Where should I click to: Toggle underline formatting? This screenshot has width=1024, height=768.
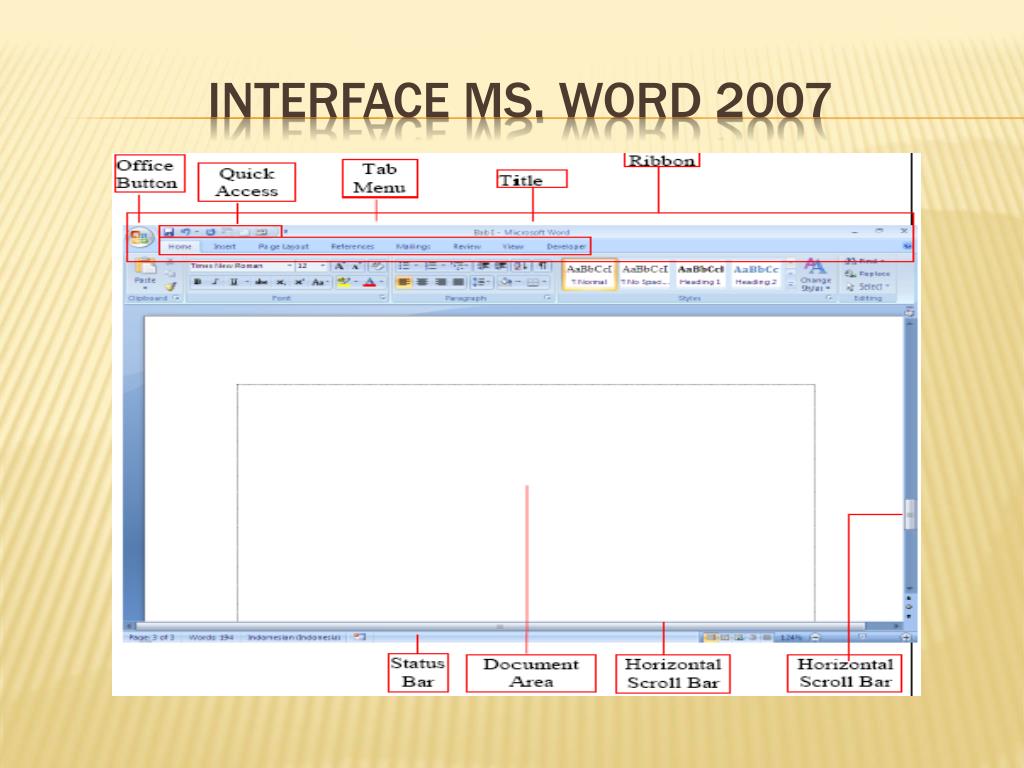click(x=233, y=282)
